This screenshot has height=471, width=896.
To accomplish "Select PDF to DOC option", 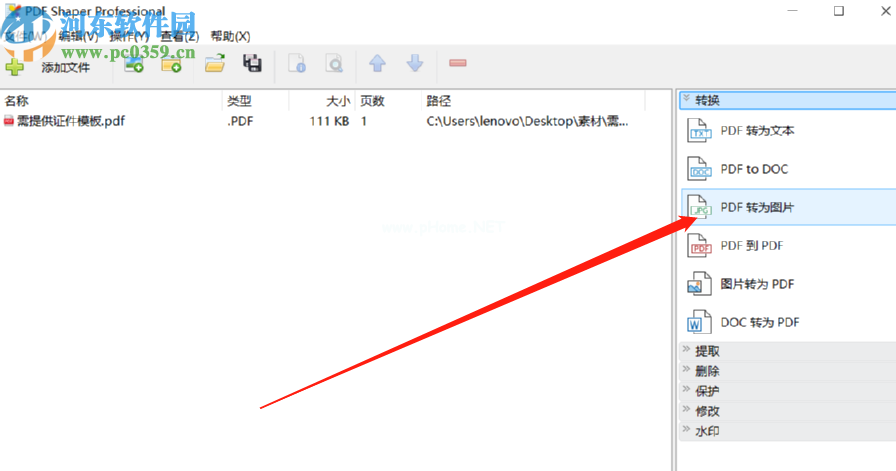I will (754, 169).
